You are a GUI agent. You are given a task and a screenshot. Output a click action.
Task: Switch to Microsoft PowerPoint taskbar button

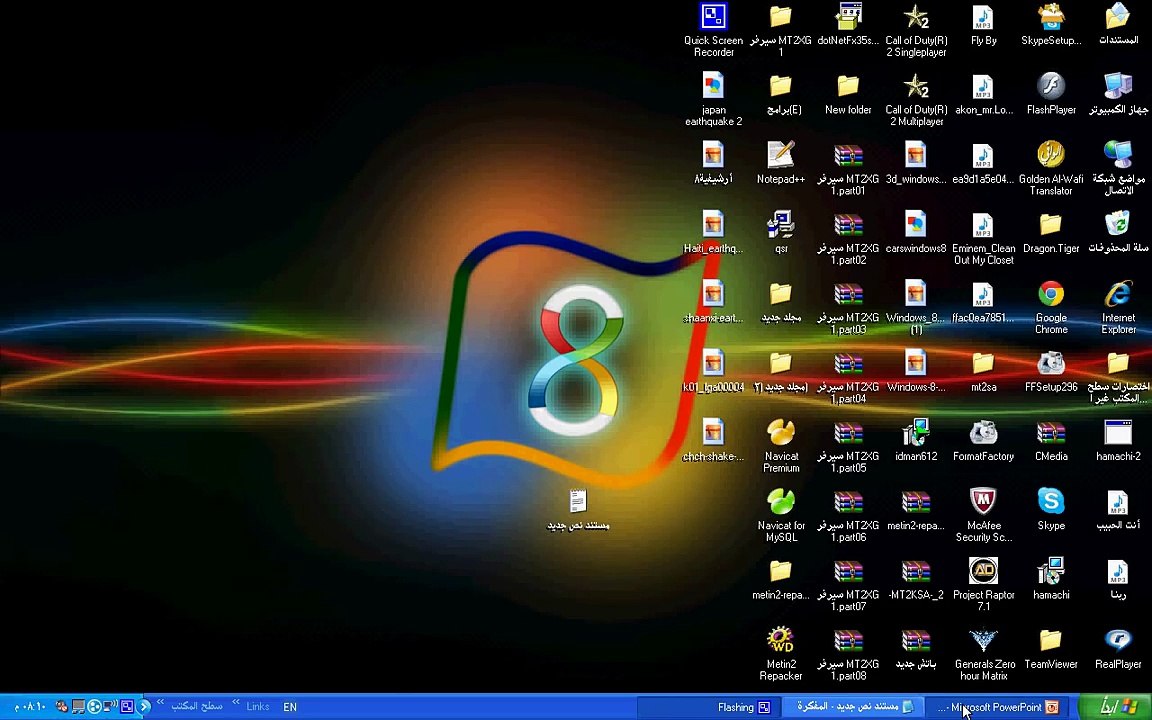(998, 707)
